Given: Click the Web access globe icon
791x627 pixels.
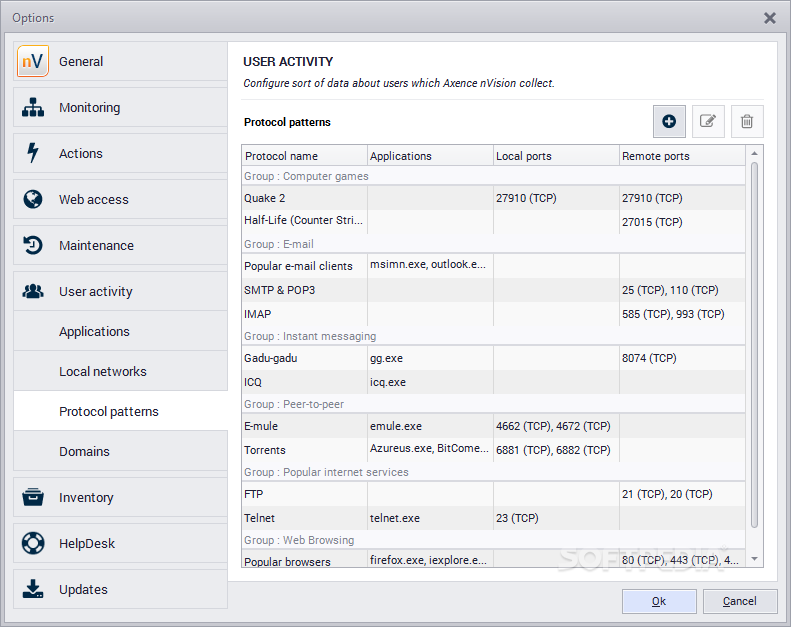Looking at the screenshot, I should (x=33, y=199).
